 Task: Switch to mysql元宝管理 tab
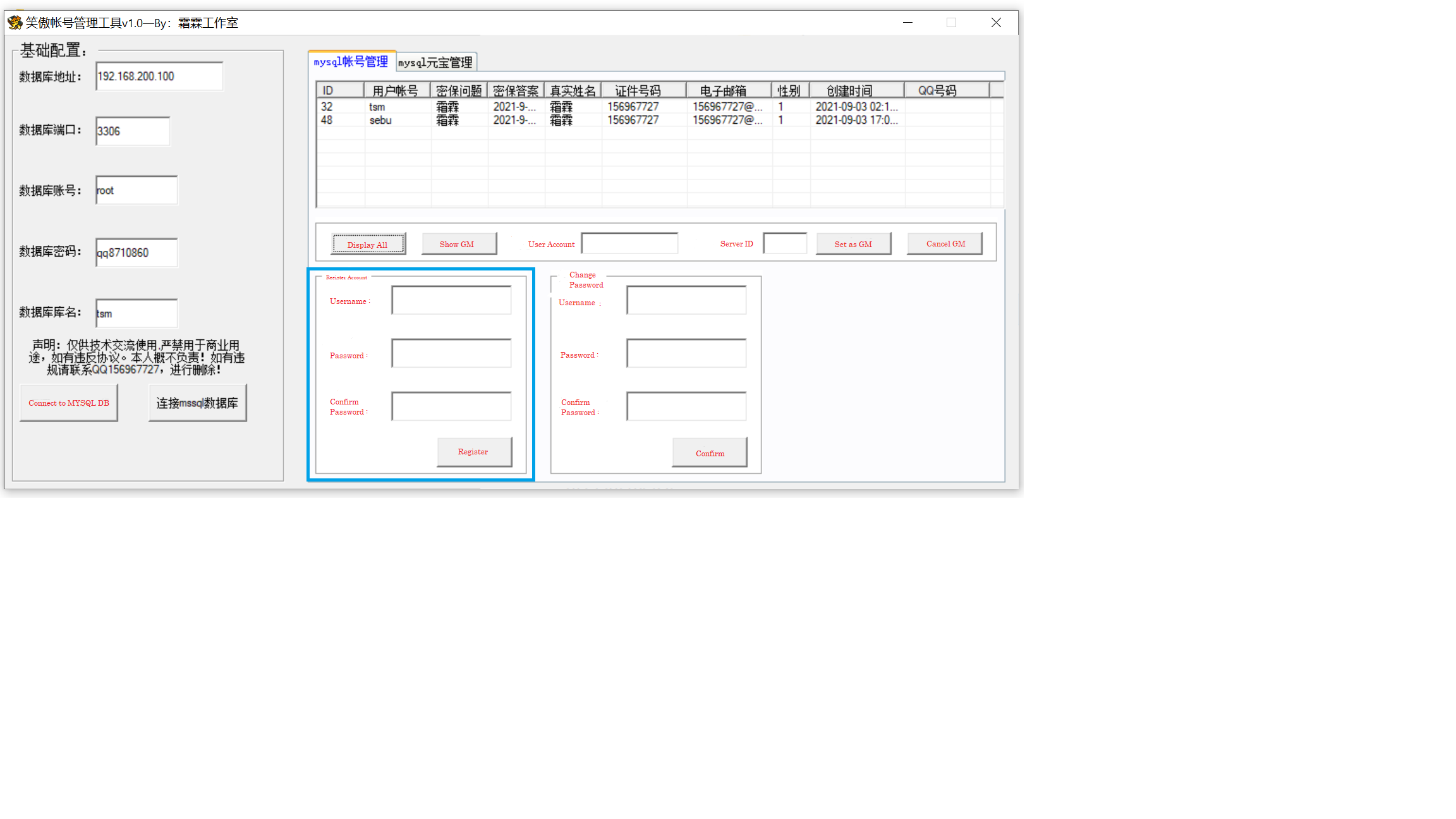tap(435, 63)
